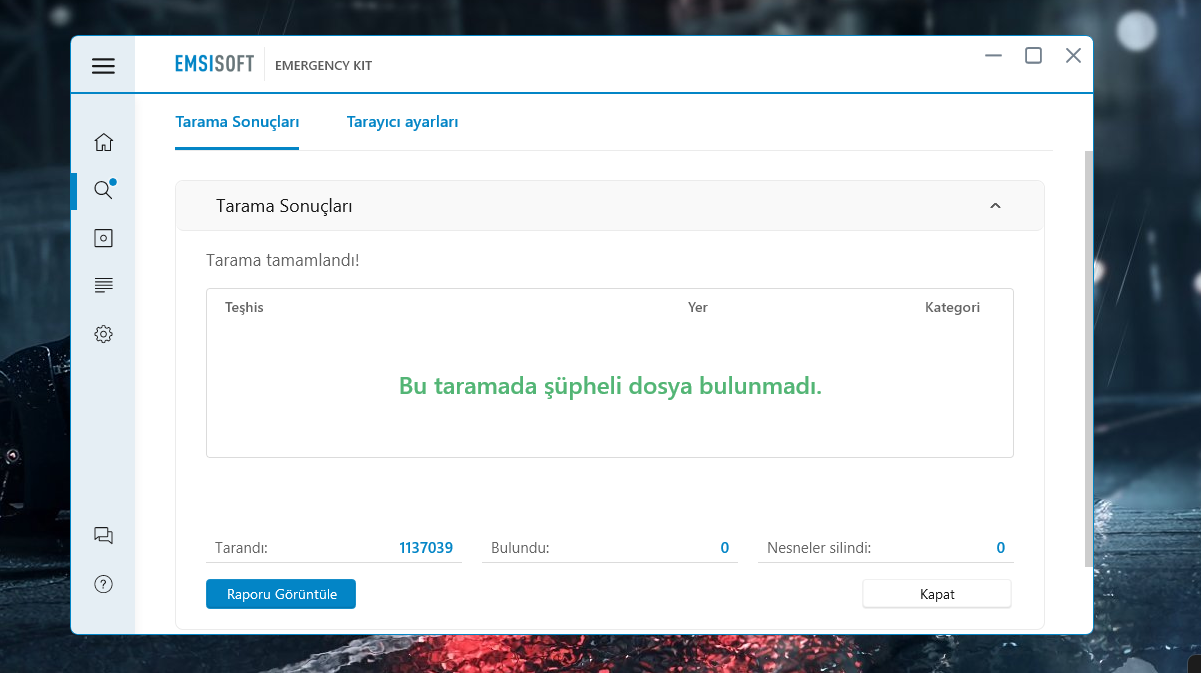Open the hamburger menu

(103, 66)
